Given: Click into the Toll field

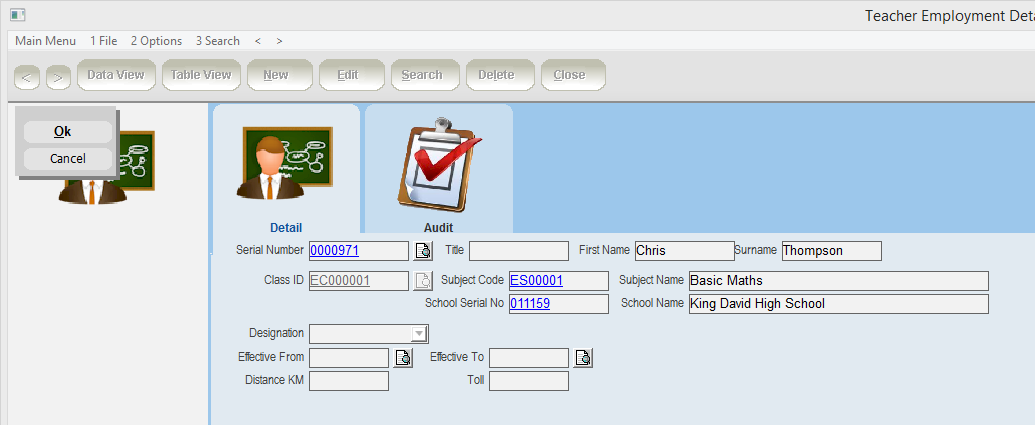Looking at the screenshot, I should 528,381.
